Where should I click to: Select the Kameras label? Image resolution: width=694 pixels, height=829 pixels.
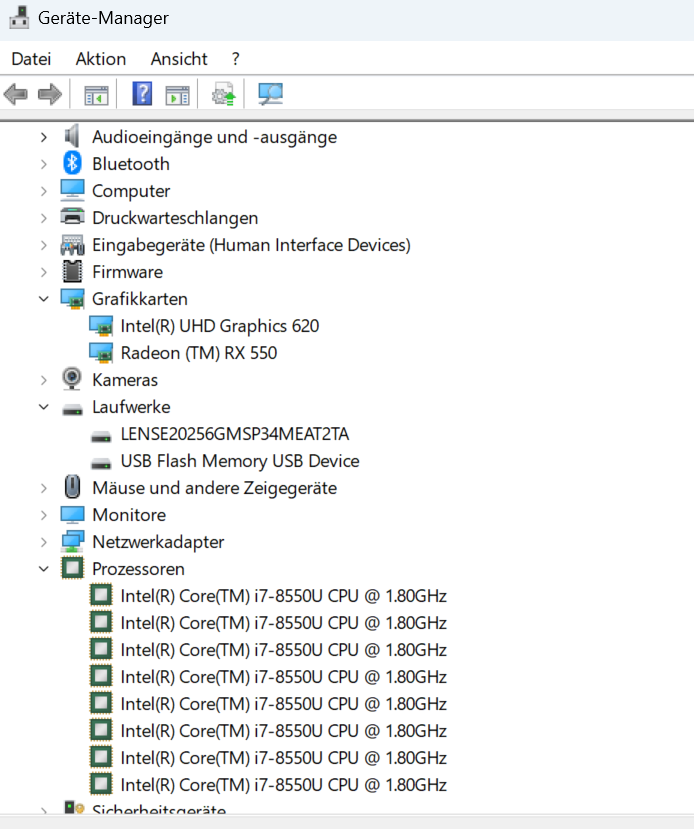point(125,380)
